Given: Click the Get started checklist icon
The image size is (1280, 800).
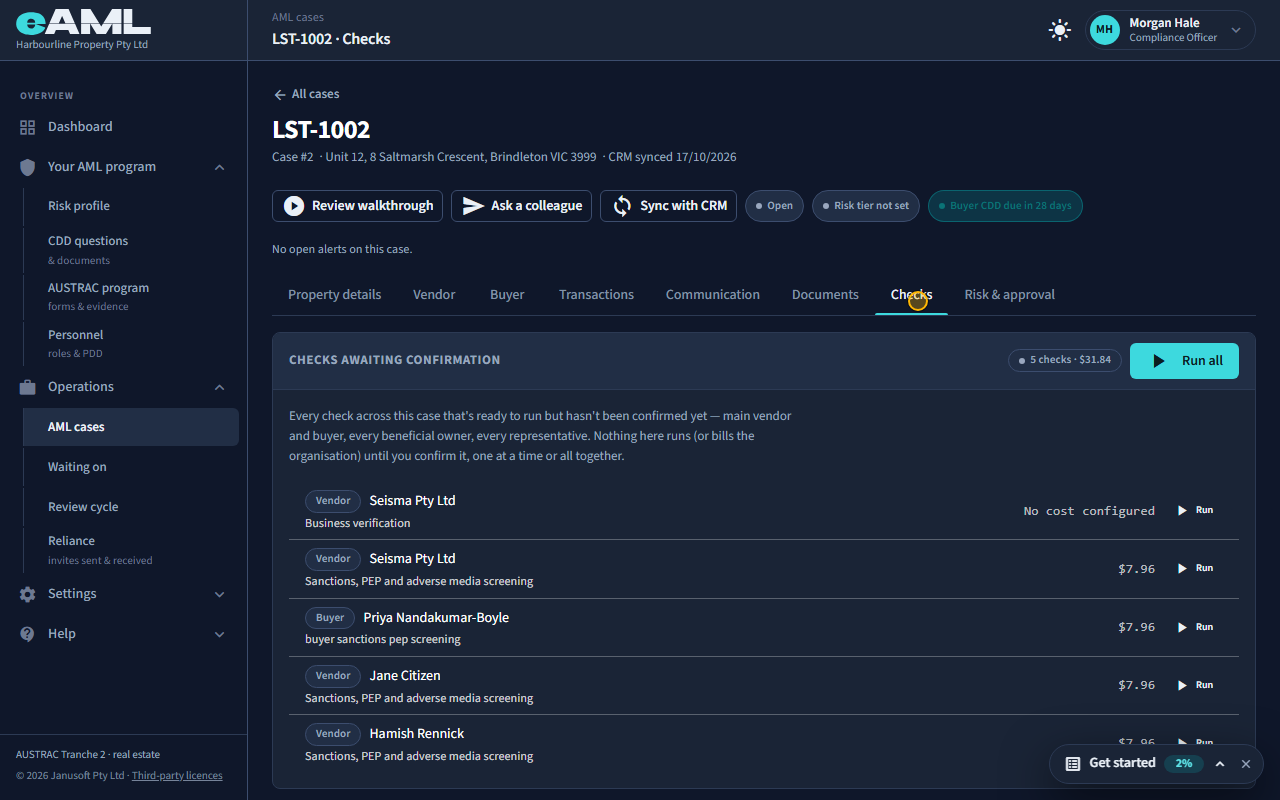Looking at the screenshot, I should tap(1073, 764).
